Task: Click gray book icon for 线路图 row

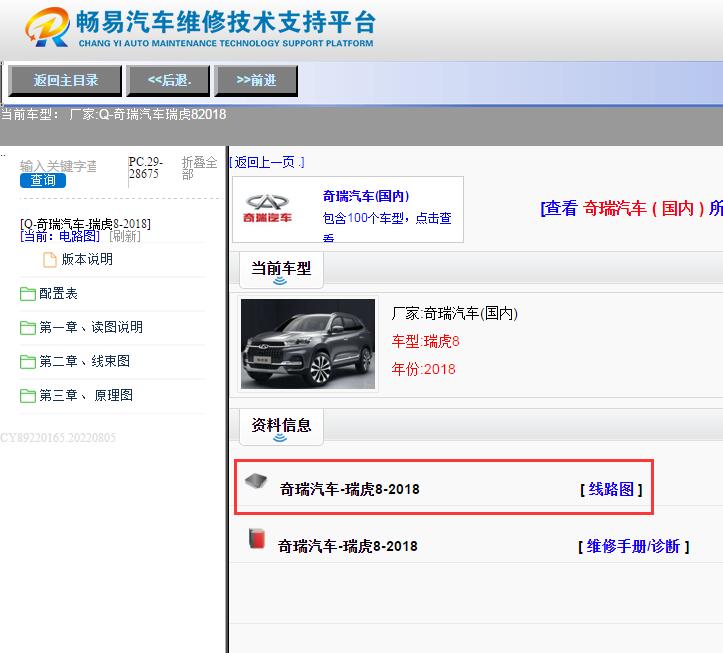Action: 256,481
